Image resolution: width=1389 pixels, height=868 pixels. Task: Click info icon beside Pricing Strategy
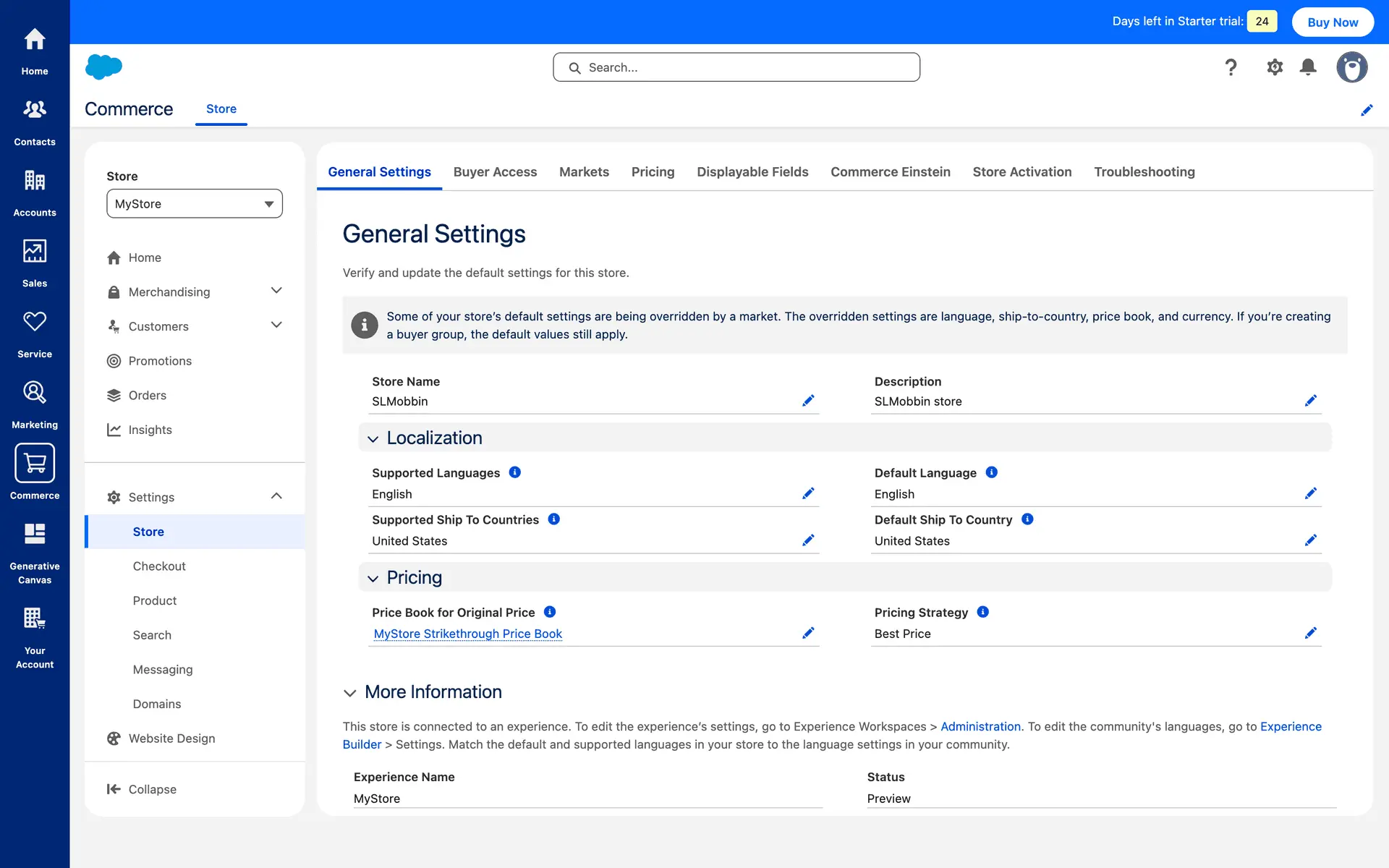pos(982,612)
